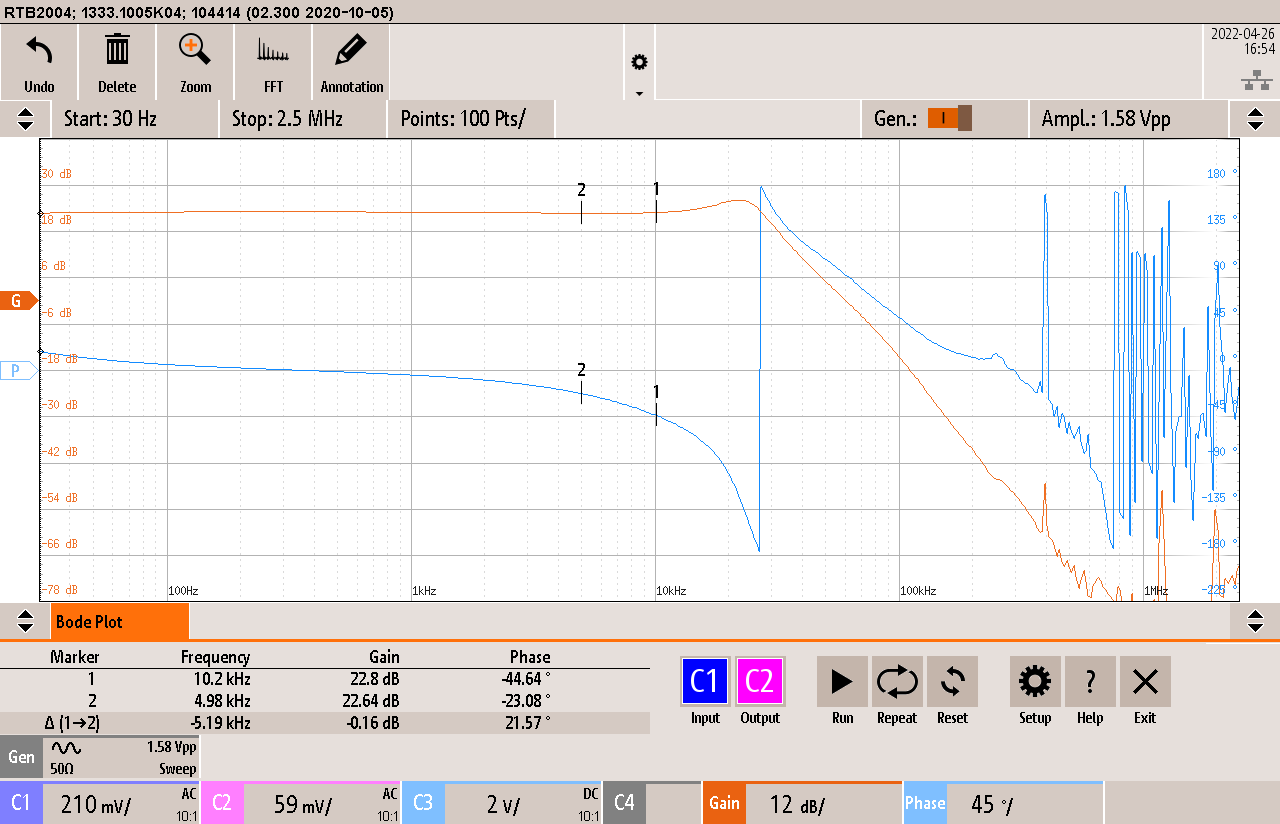Click the Help question mark button

pos(1090,682)
